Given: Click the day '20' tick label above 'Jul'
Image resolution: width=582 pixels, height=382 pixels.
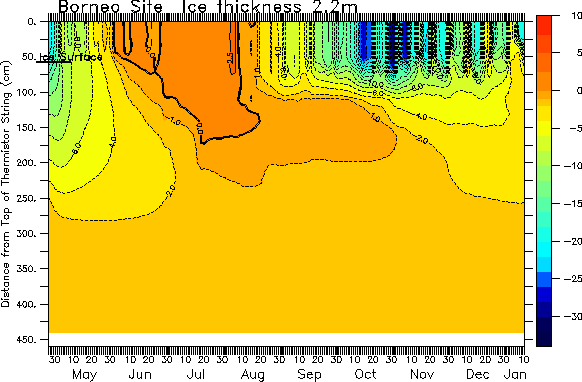Looking at the screenshot, I should coord(204,359).
